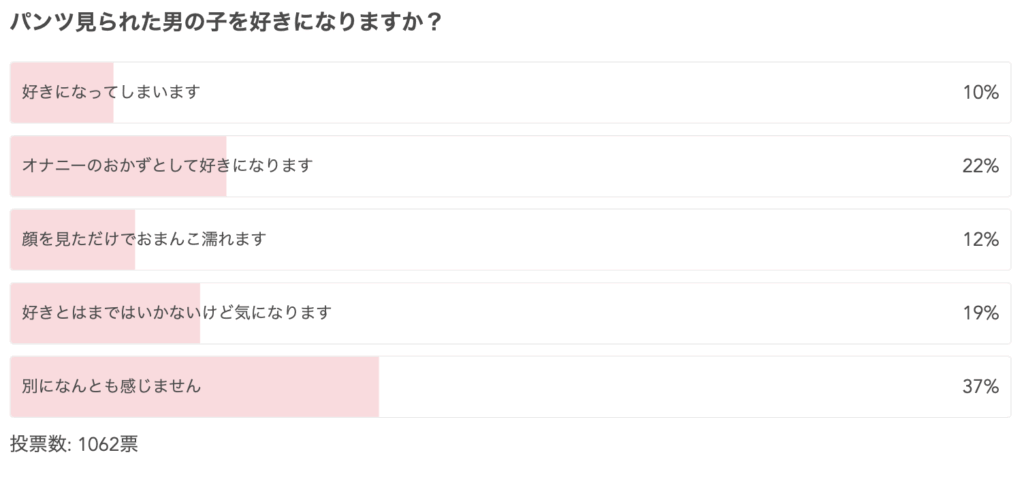This screenshot has width=1024, height=489.
Task: Click the 10% percentage value
Action: pos(980,93)
